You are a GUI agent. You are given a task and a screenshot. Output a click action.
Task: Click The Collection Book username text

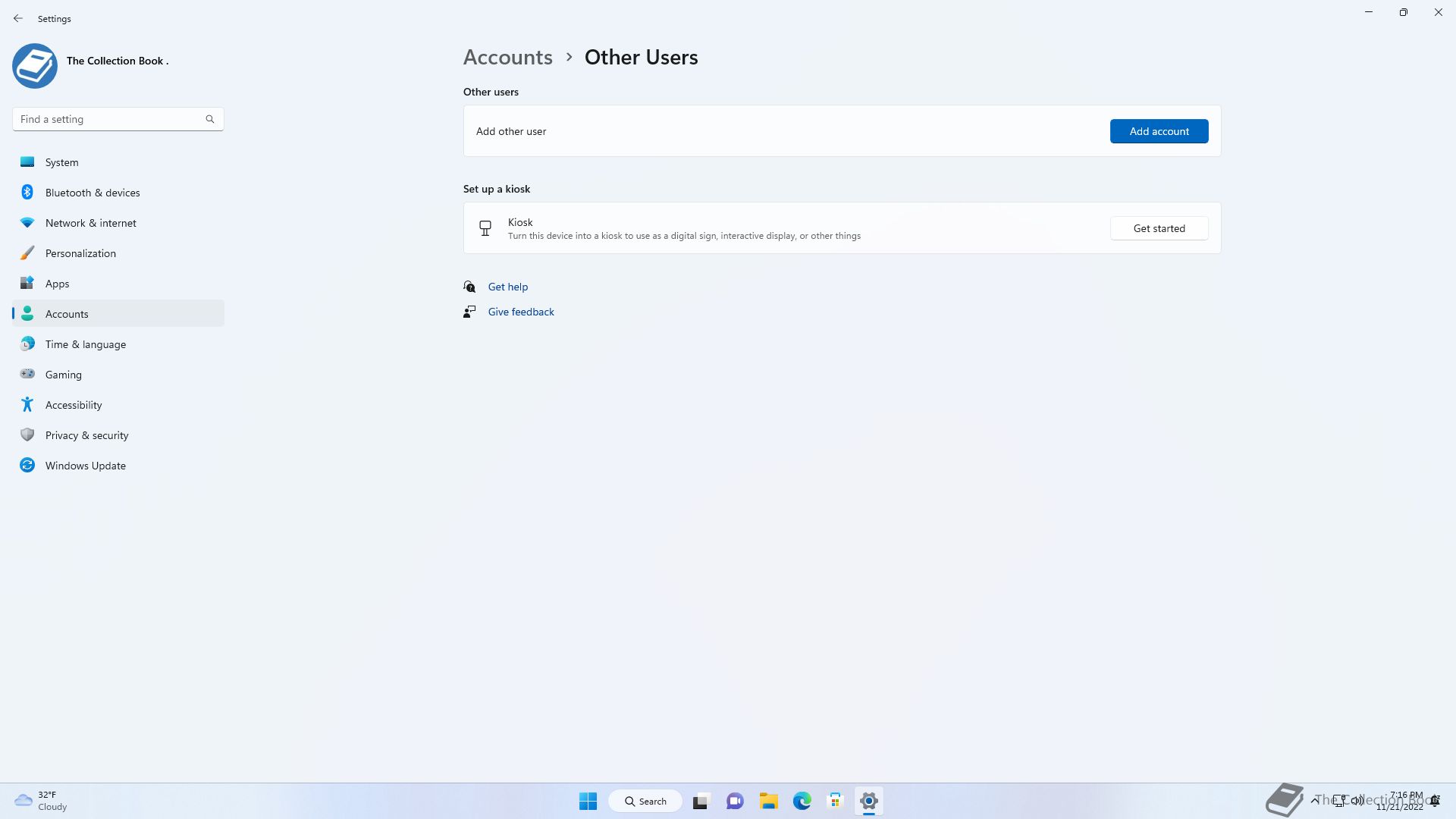tap(118, 61)
